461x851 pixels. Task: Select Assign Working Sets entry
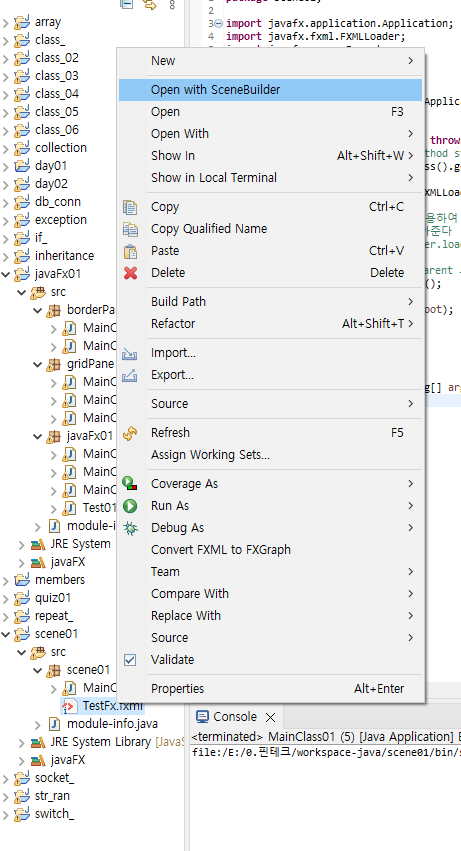tap(270, 455)
